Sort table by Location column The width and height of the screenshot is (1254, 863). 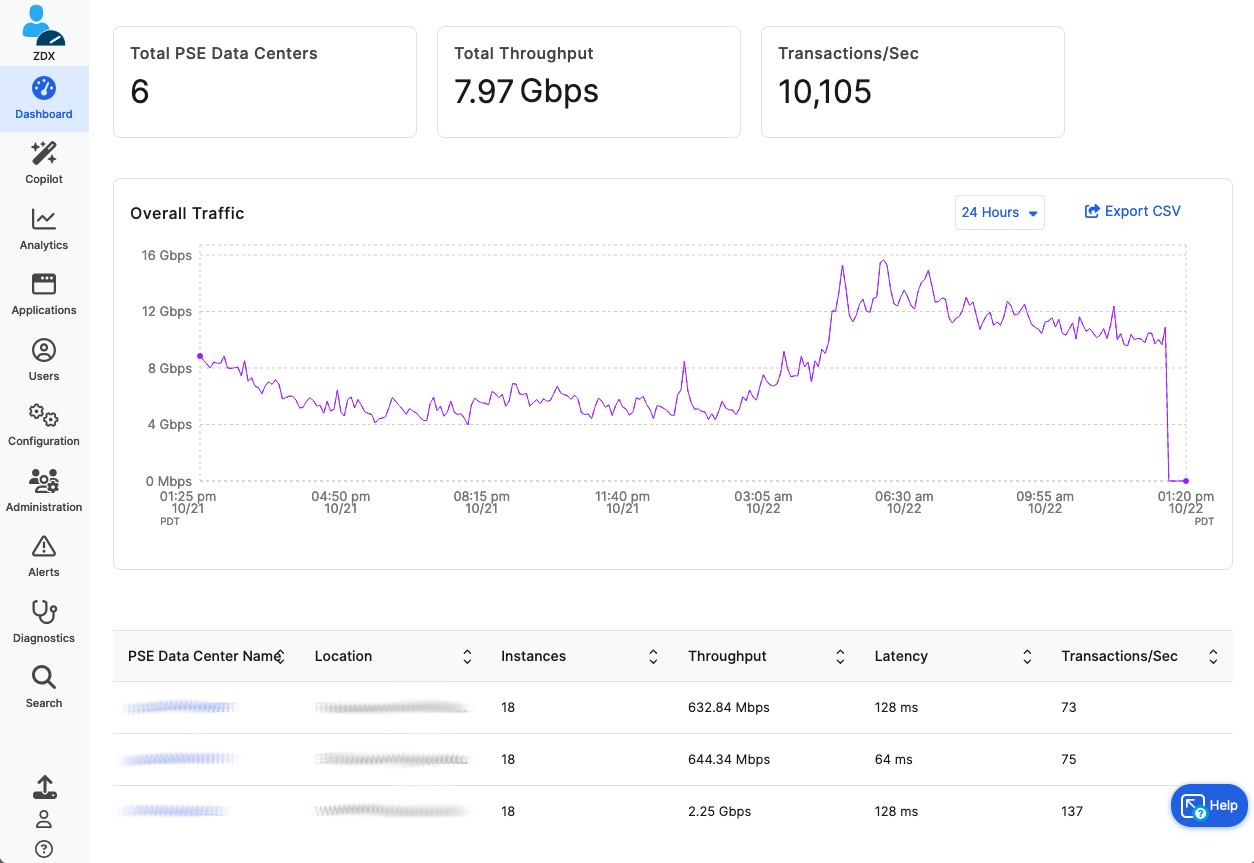click(x=467, y=657)
